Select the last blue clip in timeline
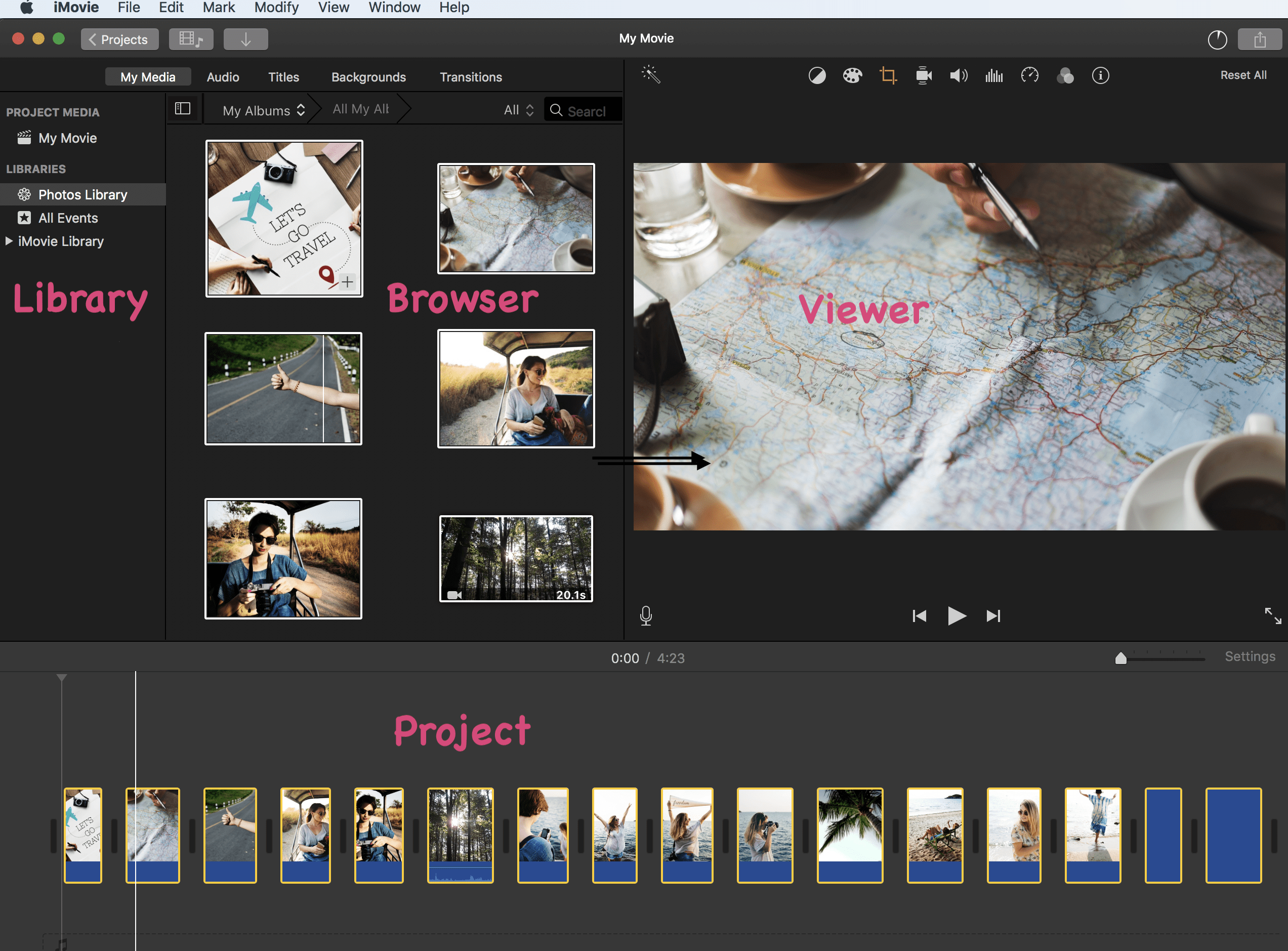 [1234, 835]
